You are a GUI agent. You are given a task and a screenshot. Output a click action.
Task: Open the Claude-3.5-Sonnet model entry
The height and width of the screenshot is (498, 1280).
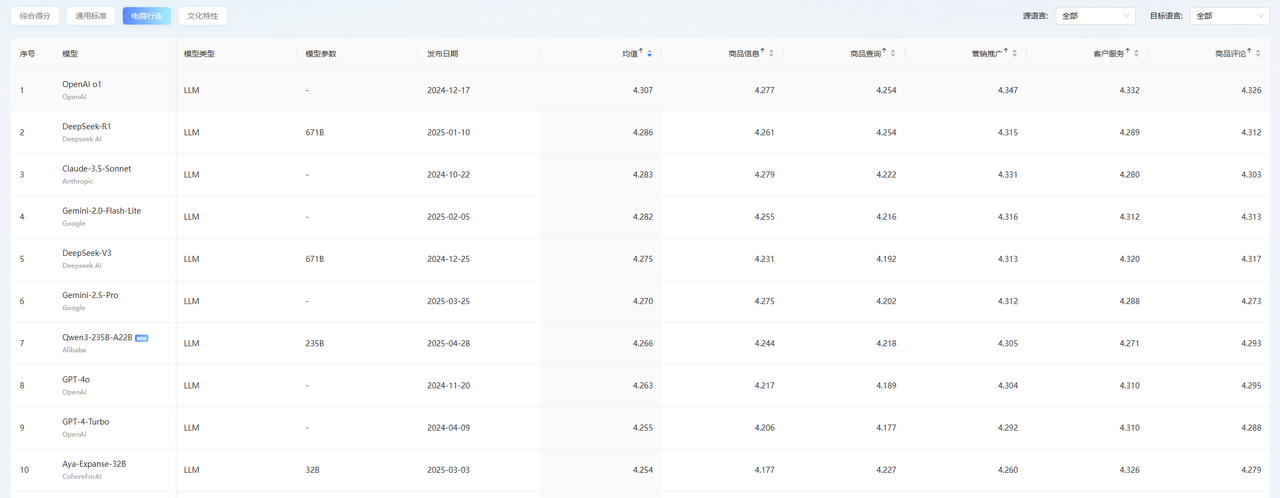97,168
